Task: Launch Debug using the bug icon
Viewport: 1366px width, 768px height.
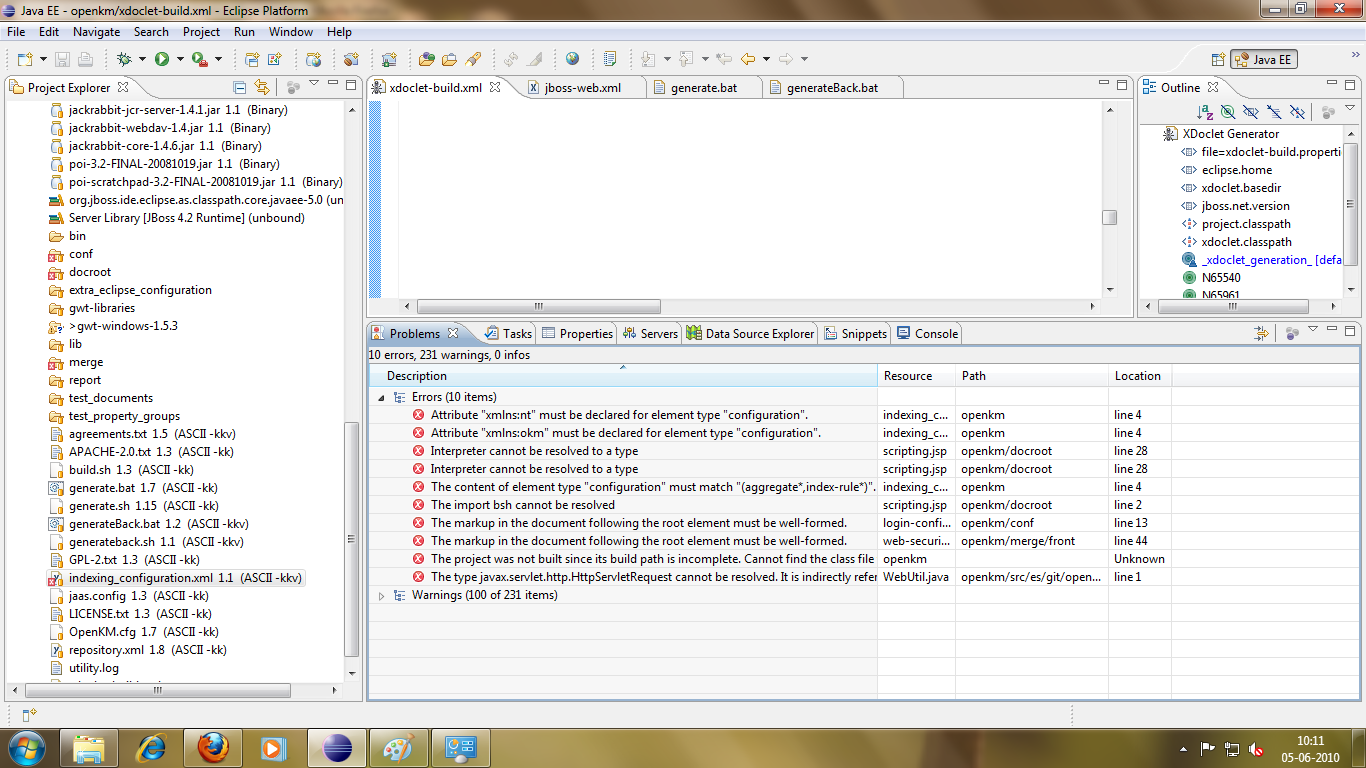Action: point(124,59)
